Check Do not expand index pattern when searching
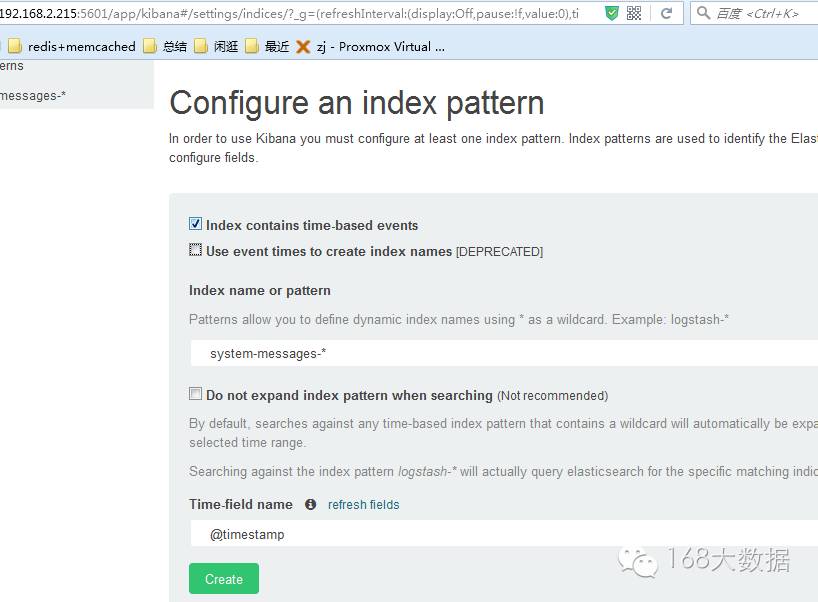This screenshot has width=818, height=602. [x=195, y=393]
